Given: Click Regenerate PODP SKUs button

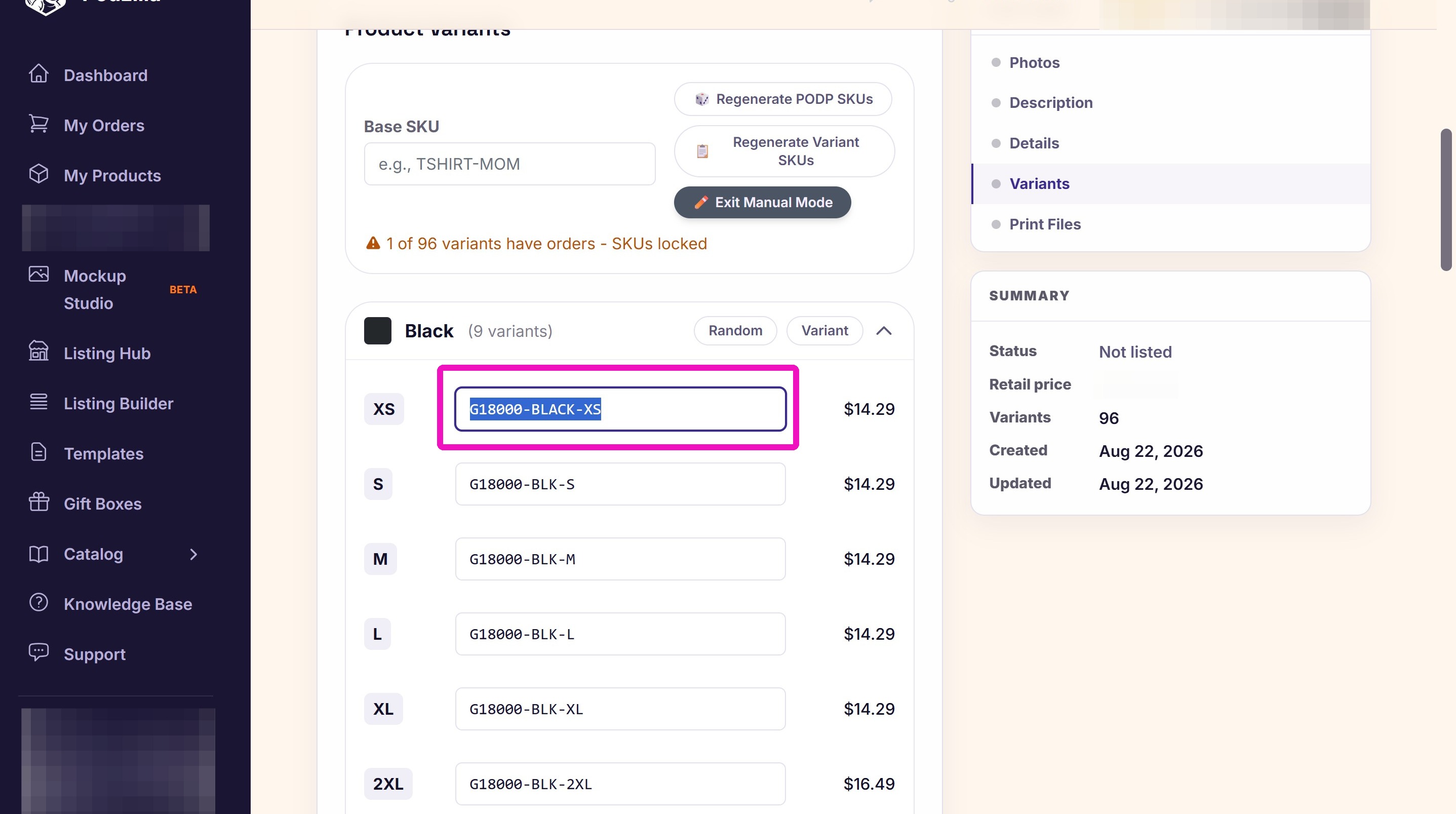Looking at the screenshot, I should [x=783, y=99].
